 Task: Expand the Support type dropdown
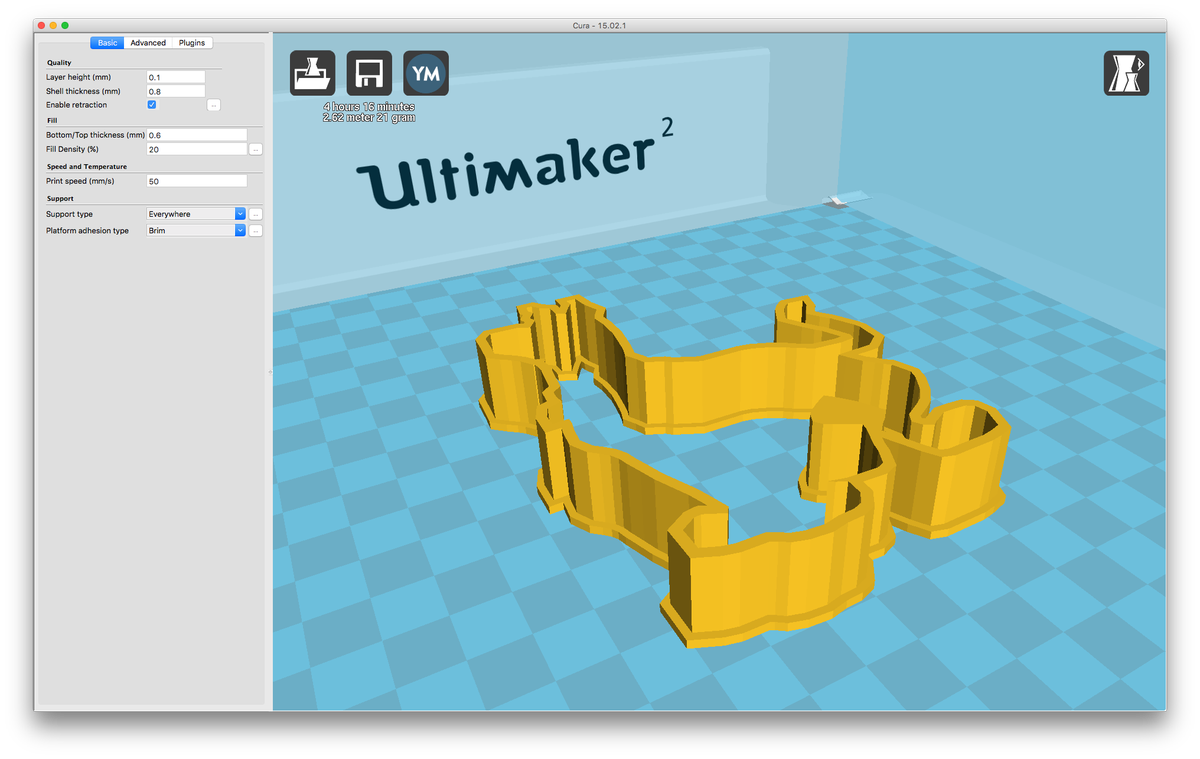(x=196, y=214)
